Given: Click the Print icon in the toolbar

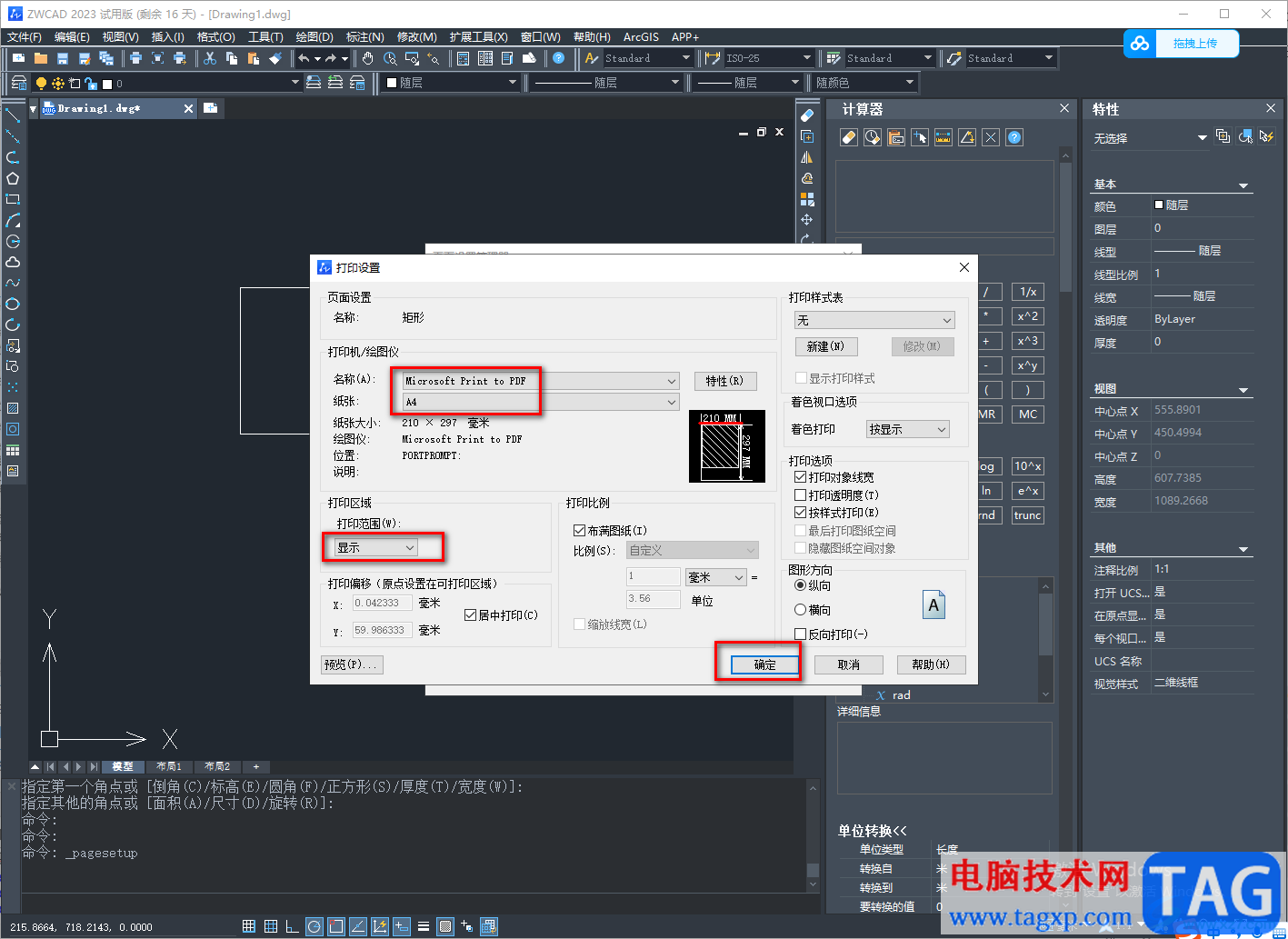Looking at the screenshot, I should 135,58.
